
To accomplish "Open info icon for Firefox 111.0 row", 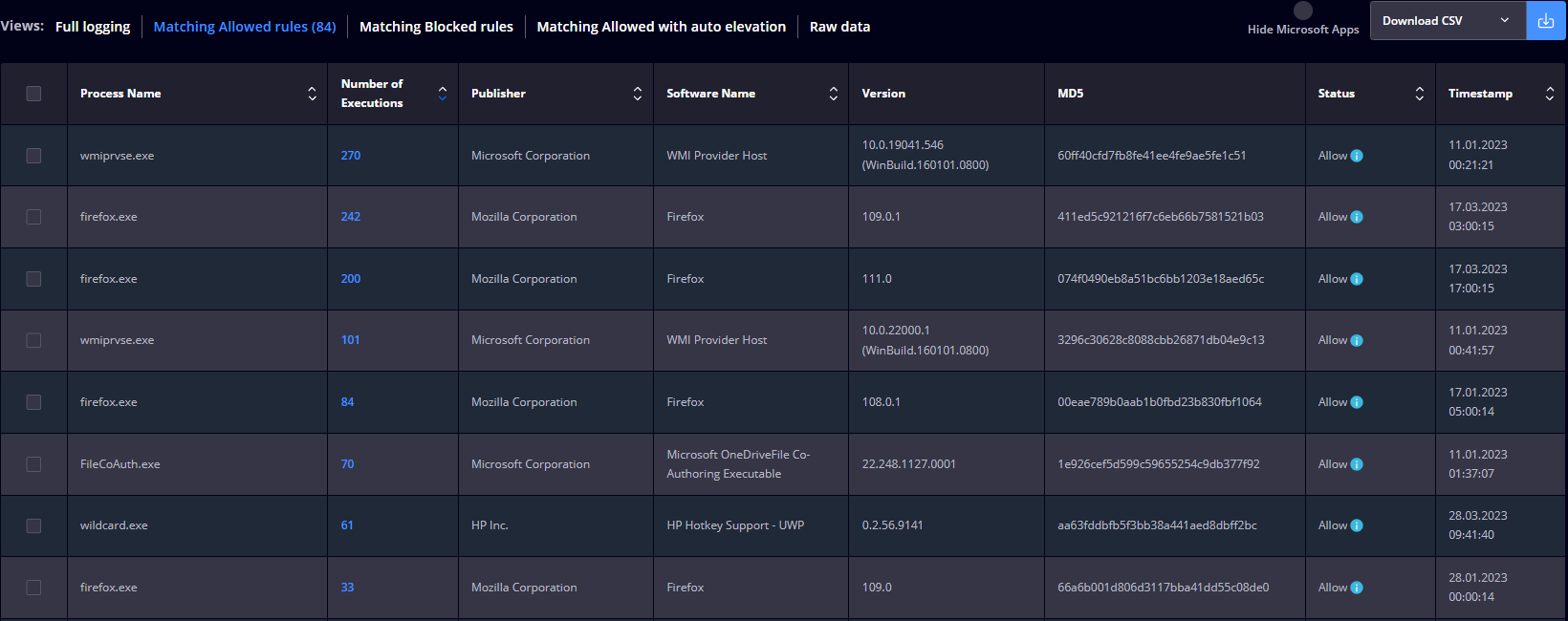I will (x=1357, y=279).
